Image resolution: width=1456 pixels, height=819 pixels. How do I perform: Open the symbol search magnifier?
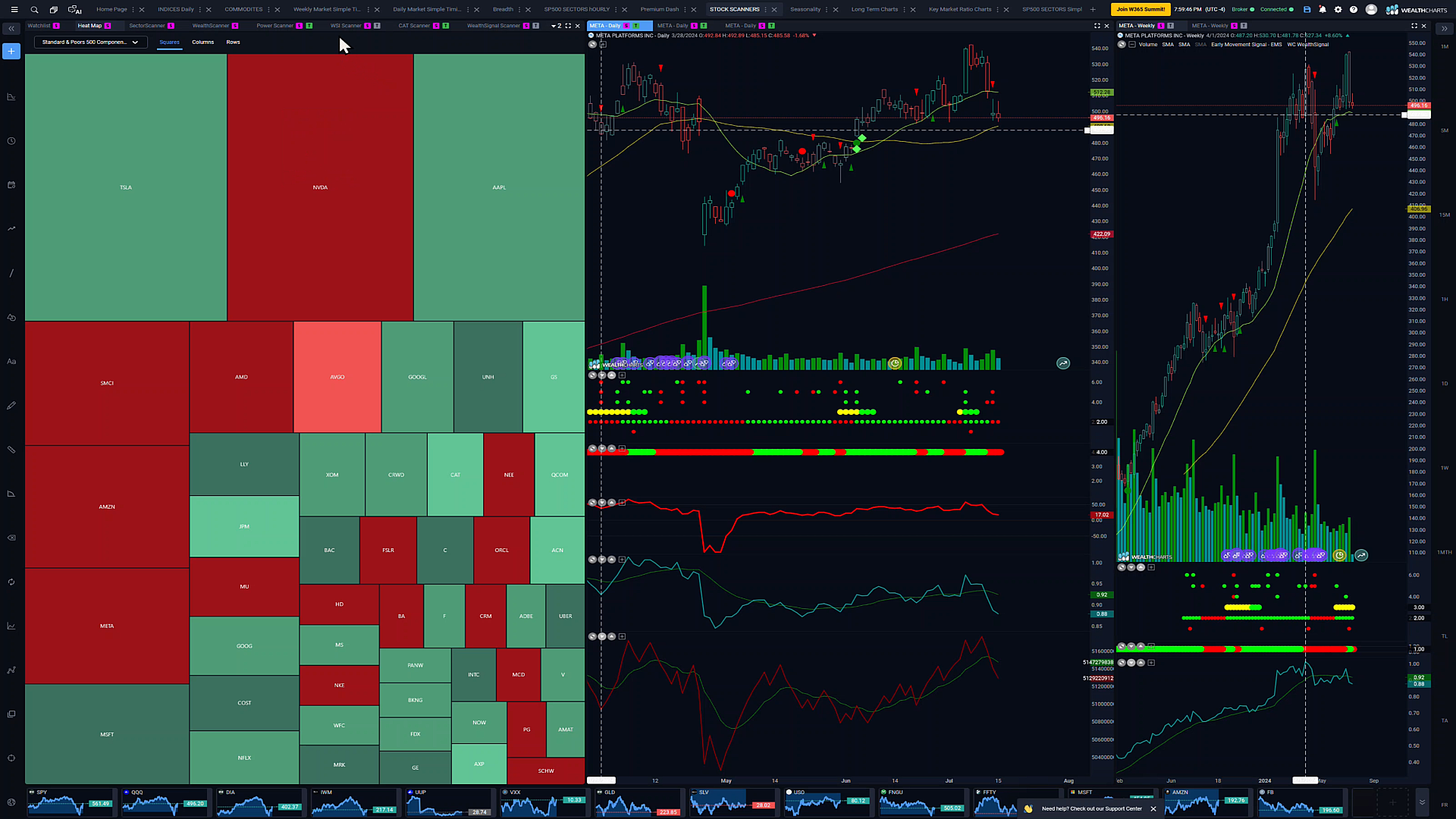[x=34, y=9]
